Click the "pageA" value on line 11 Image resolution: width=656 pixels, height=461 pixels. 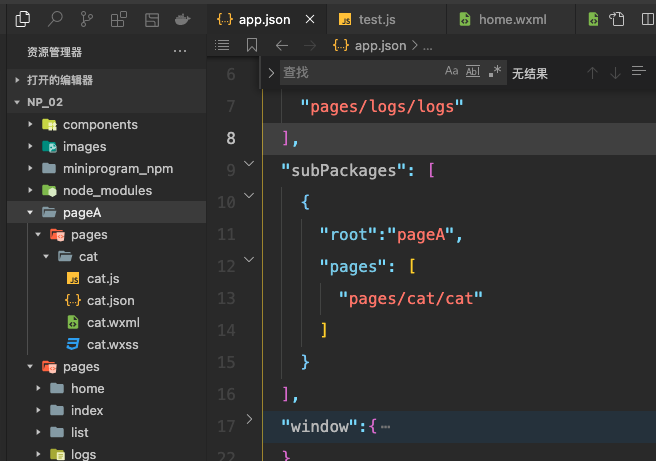[421, 234]
